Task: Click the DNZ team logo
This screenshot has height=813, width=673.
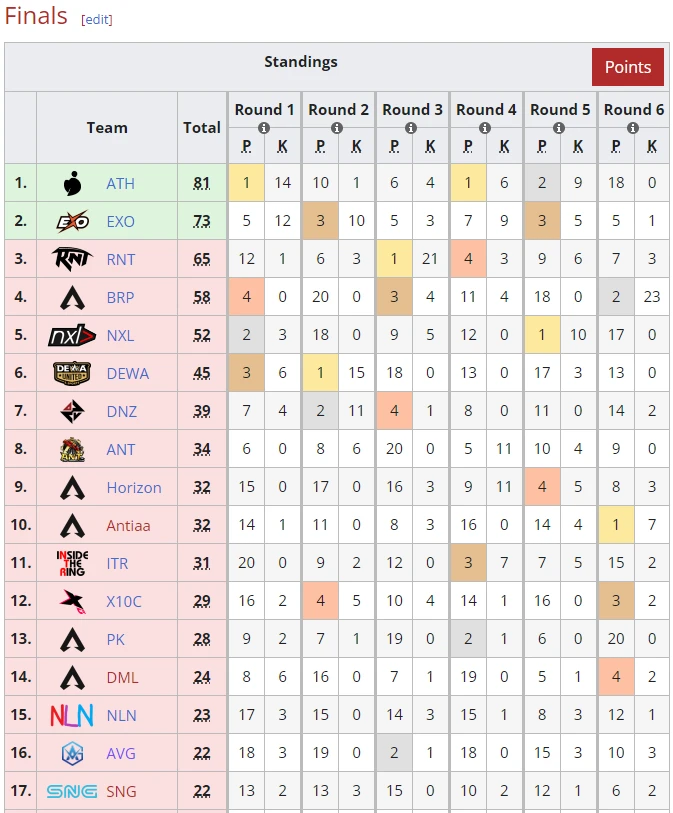Action: point(72,412)
